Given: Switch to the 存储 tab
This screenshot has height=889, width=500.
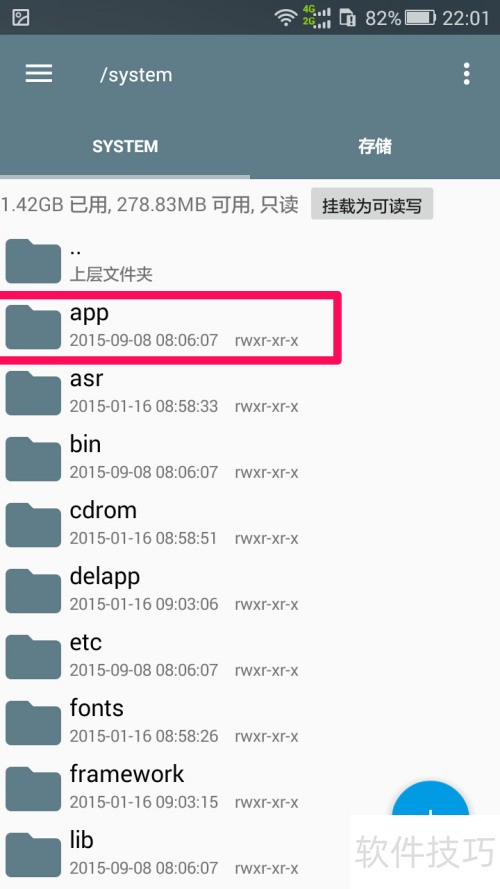Looking at the screenshot, I should pos(375,146).
